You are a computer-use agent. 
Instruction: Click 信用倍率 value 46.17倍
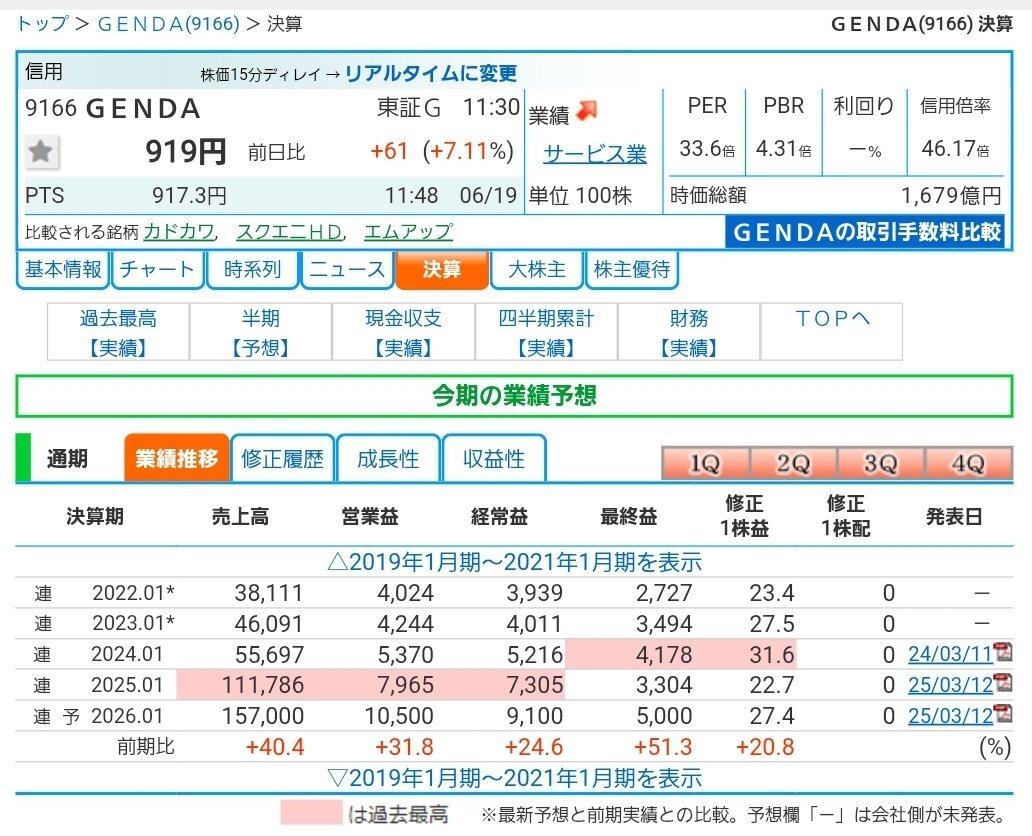pyautogui.click(x=955, y=149)
